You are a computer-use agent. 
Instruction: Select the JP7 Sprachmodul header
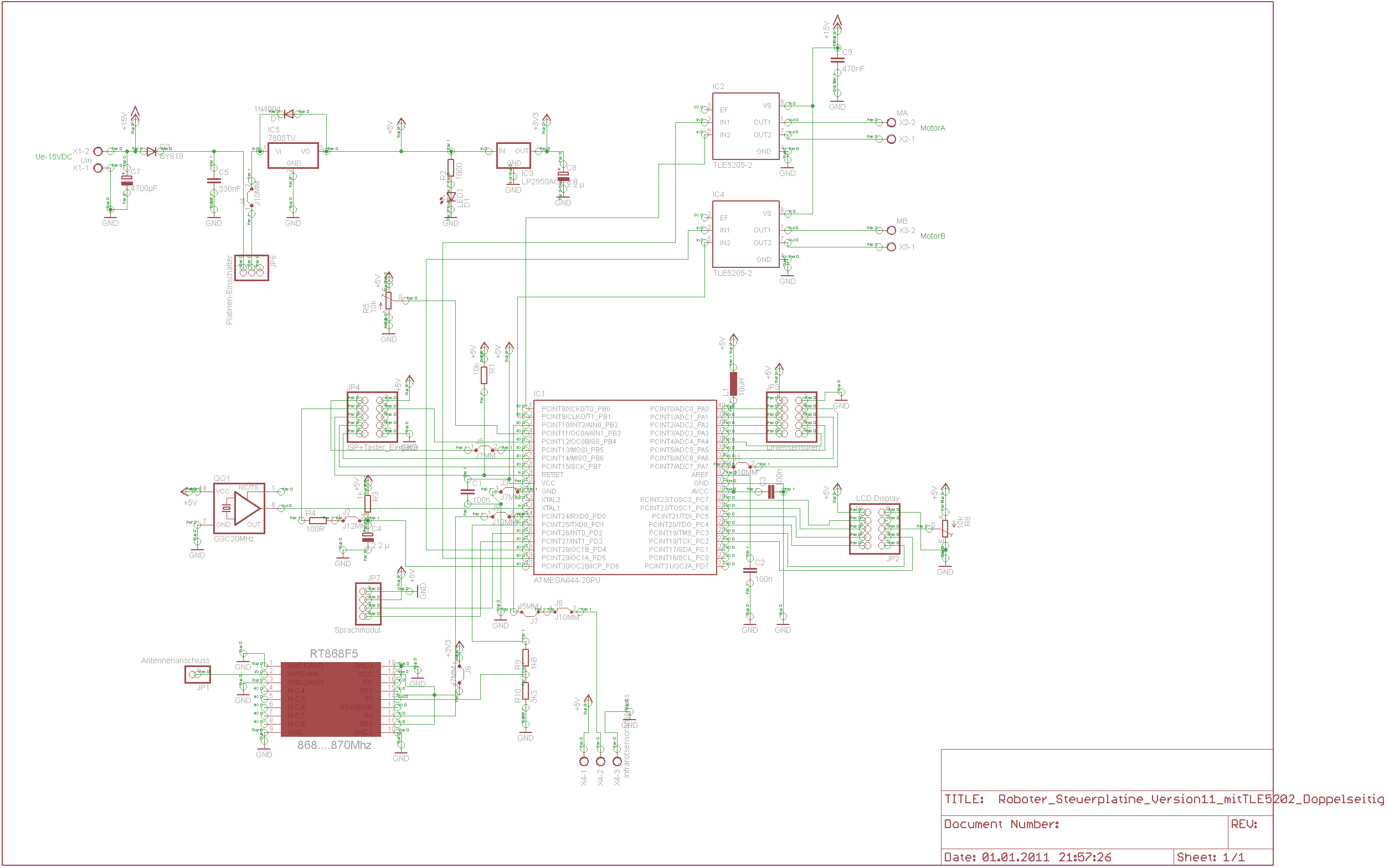[368, 604]
